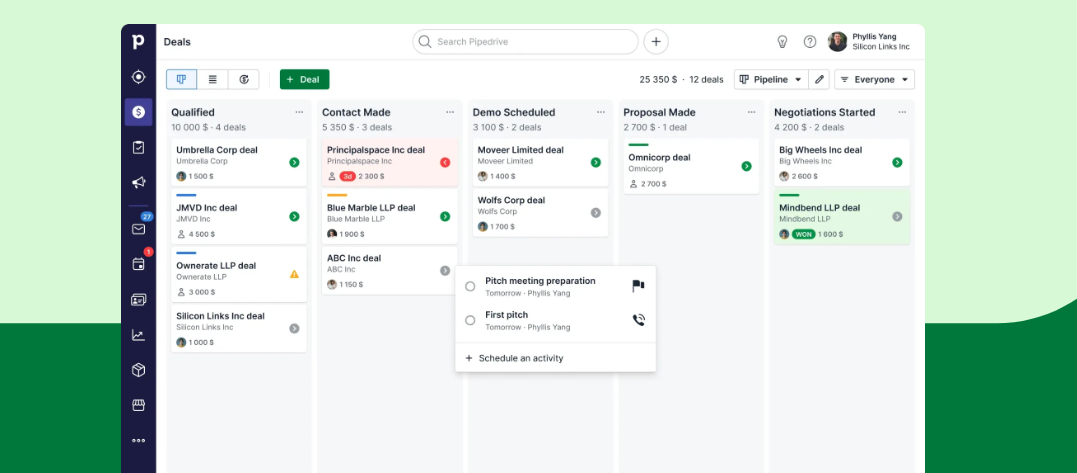
Task: Open Mindbend LLP deal title
Action: coord(819,207)
